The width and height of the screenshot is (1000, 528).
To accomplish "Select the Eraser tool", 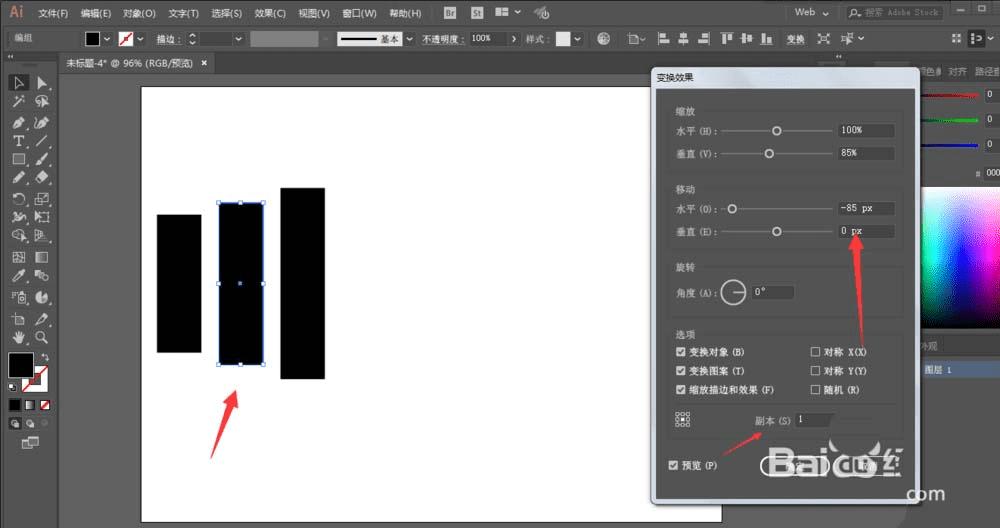I will (42, 178).
